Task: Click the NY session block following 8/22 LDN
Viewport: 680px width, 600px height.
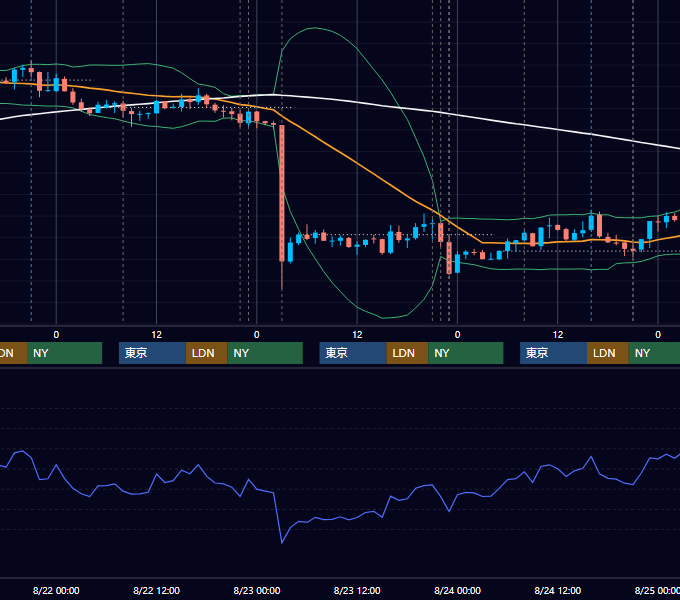Action: (x=265, y=353)
